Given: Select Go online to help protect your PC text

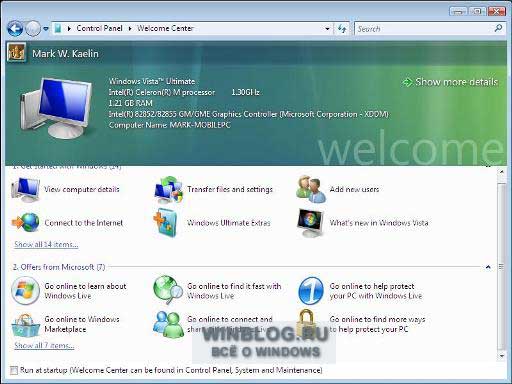Looking at the screenshot, I should click(376, 291).
